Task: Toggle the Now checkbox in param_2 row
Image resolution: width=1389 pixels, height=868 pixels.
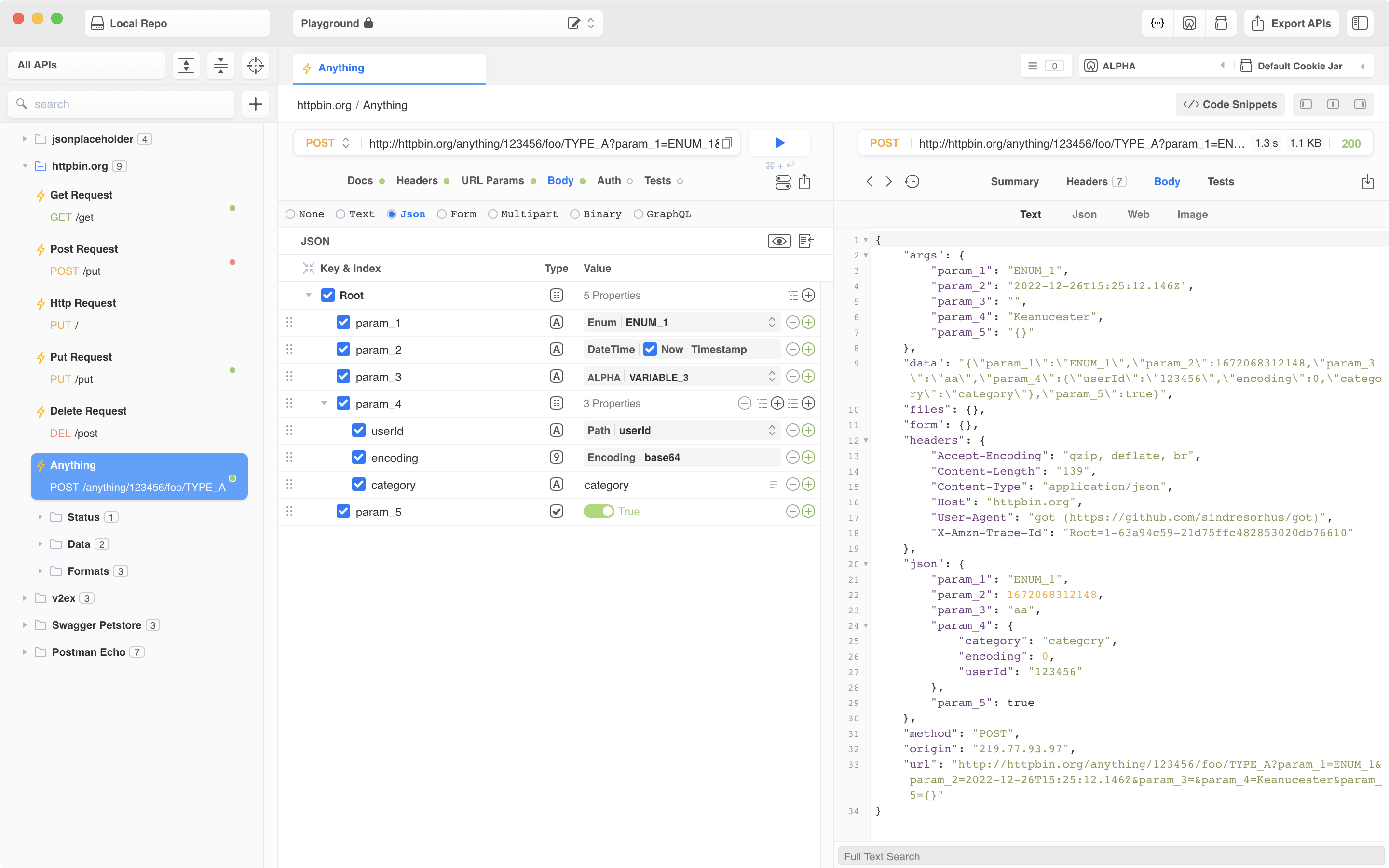Action: (x=650, y=349)
